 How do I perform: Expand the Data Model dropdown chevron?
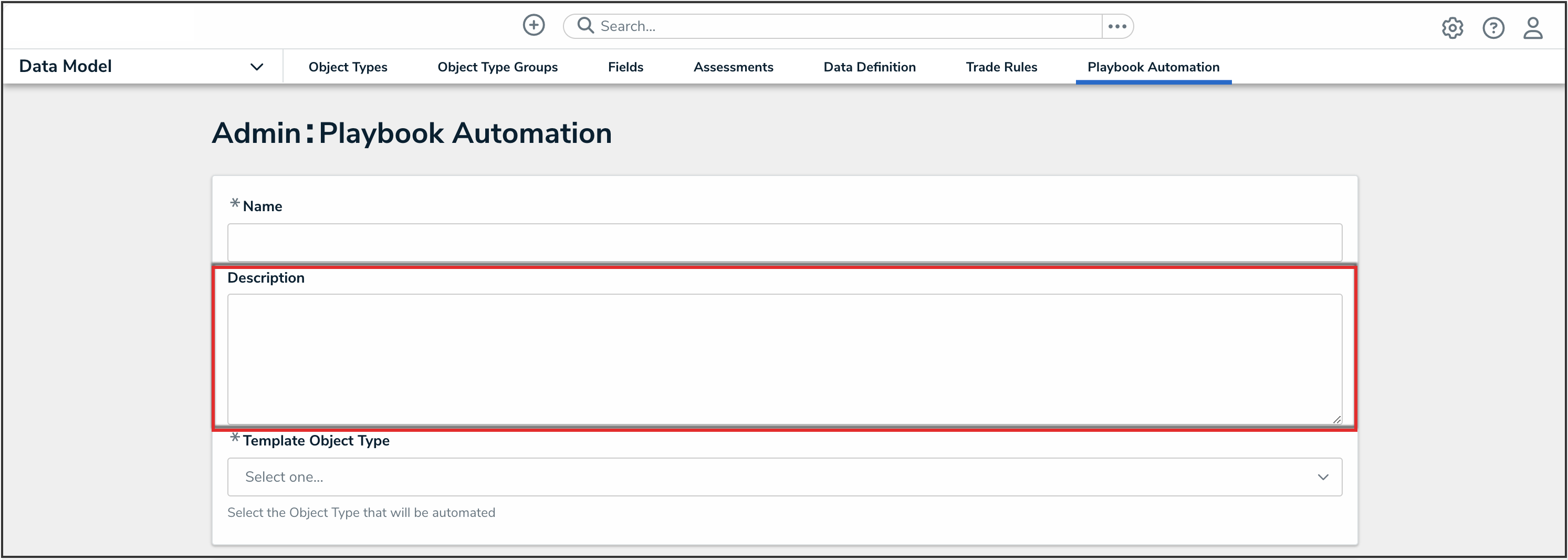click(x=257, y=67)
